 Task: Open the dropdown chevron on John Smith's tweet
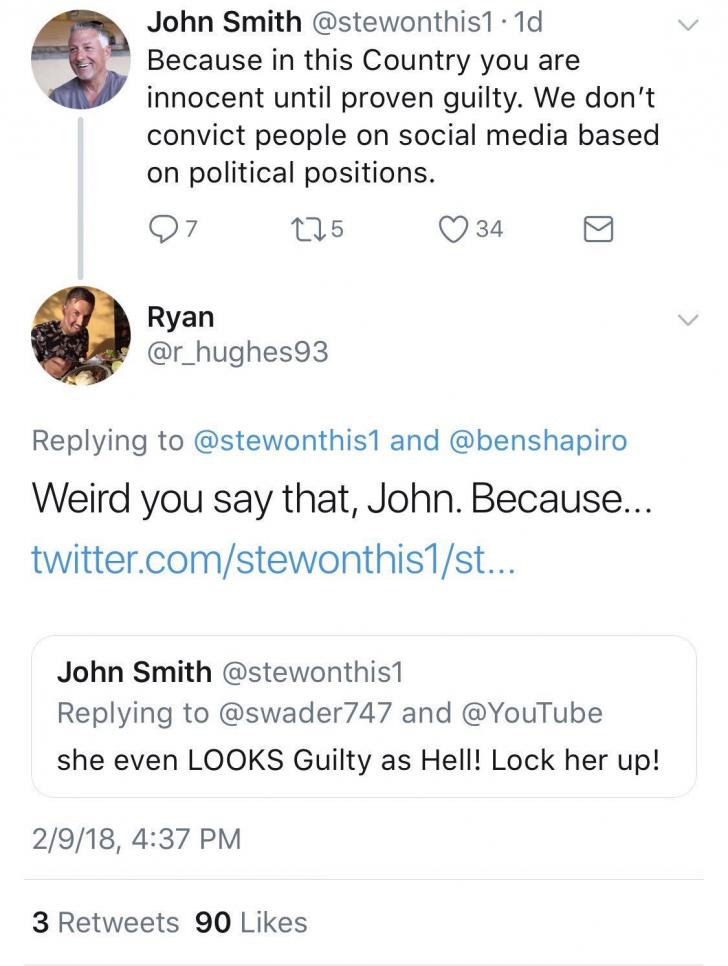688,24
